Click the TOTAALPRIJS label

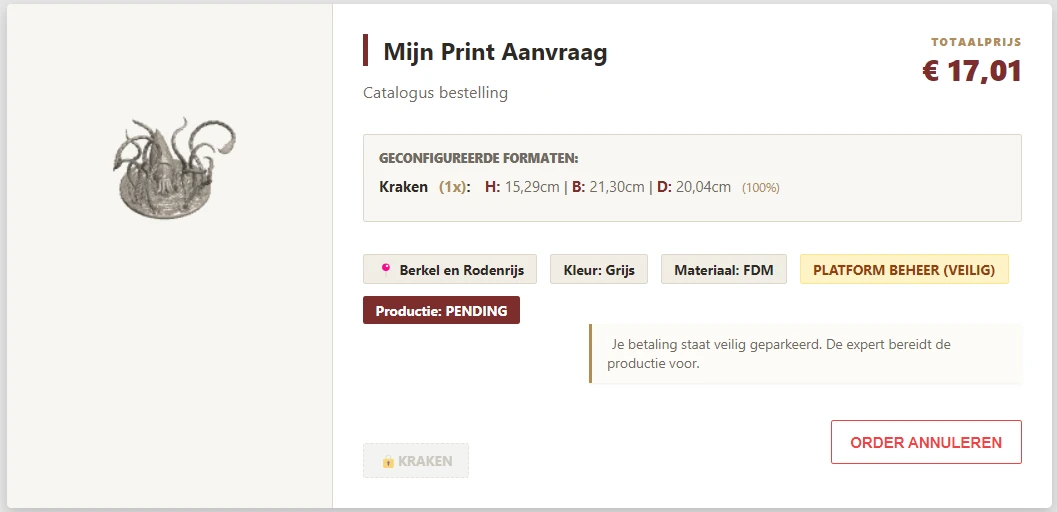pos(977,42)
